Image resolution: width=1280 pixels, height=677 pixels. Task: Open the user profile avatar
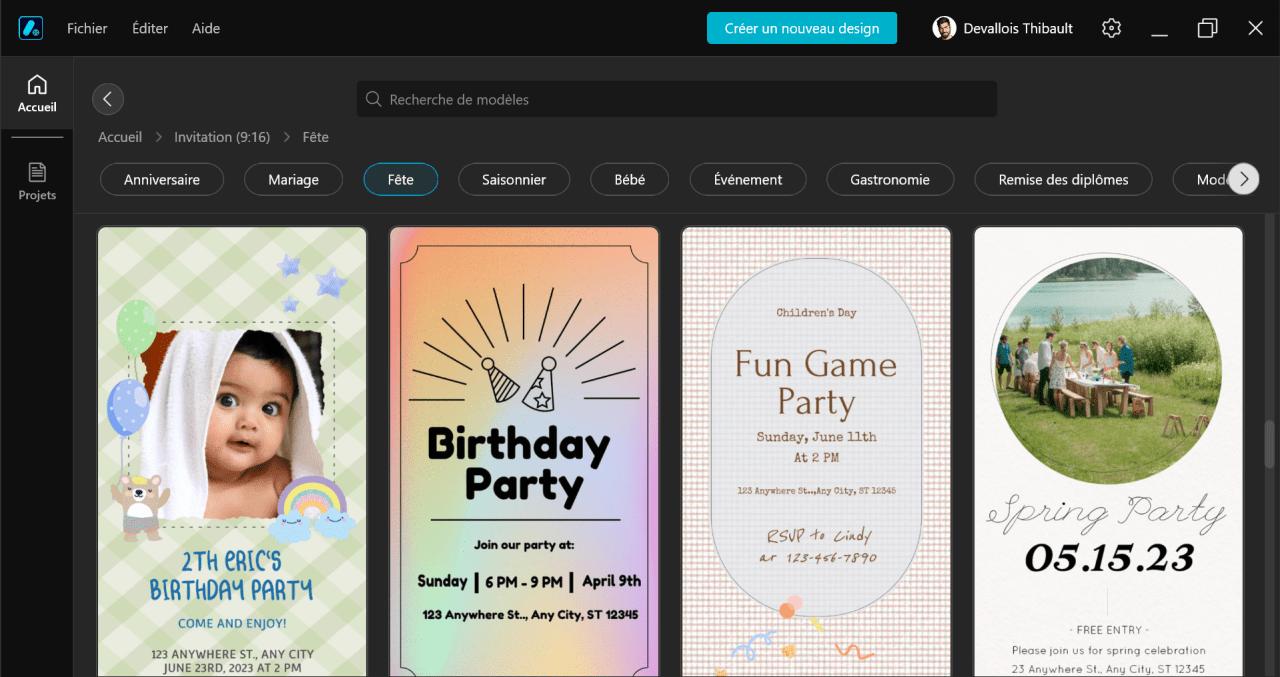[x=943, y=28]
